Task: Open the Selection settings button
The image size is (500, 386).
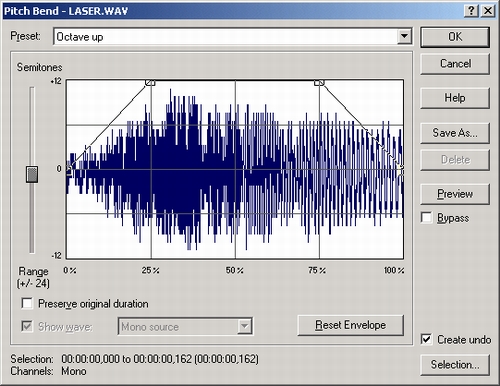Action: click(455, 365)
